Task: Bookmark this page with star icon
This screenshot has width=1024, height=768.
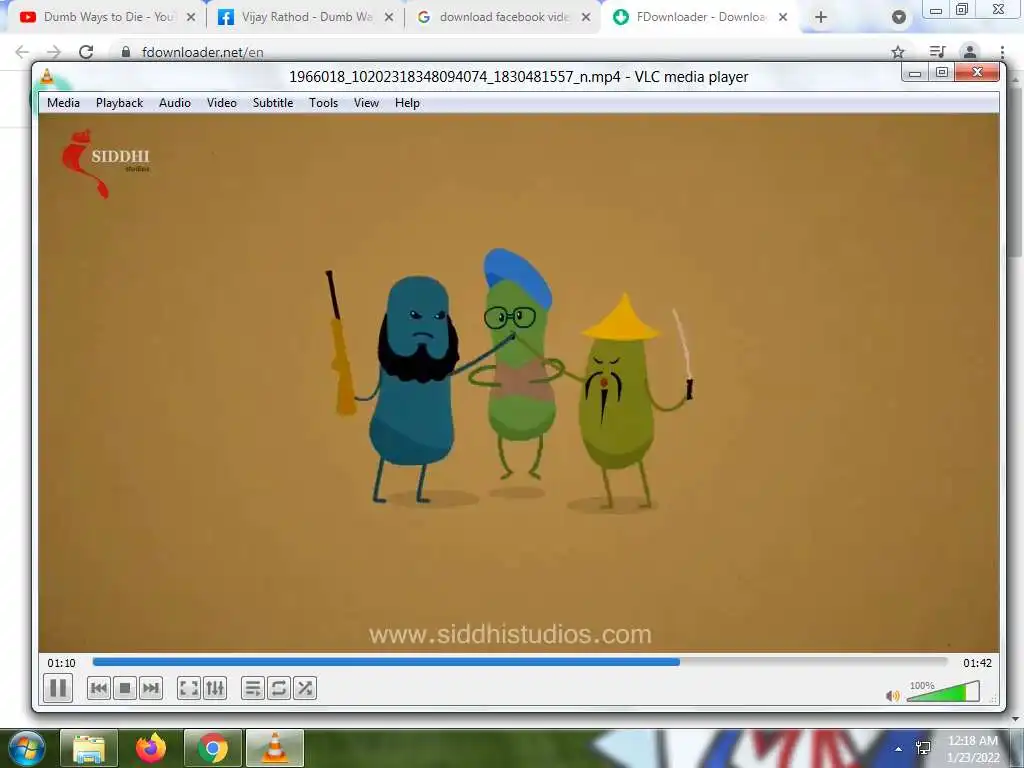Action: coord(898,52)
